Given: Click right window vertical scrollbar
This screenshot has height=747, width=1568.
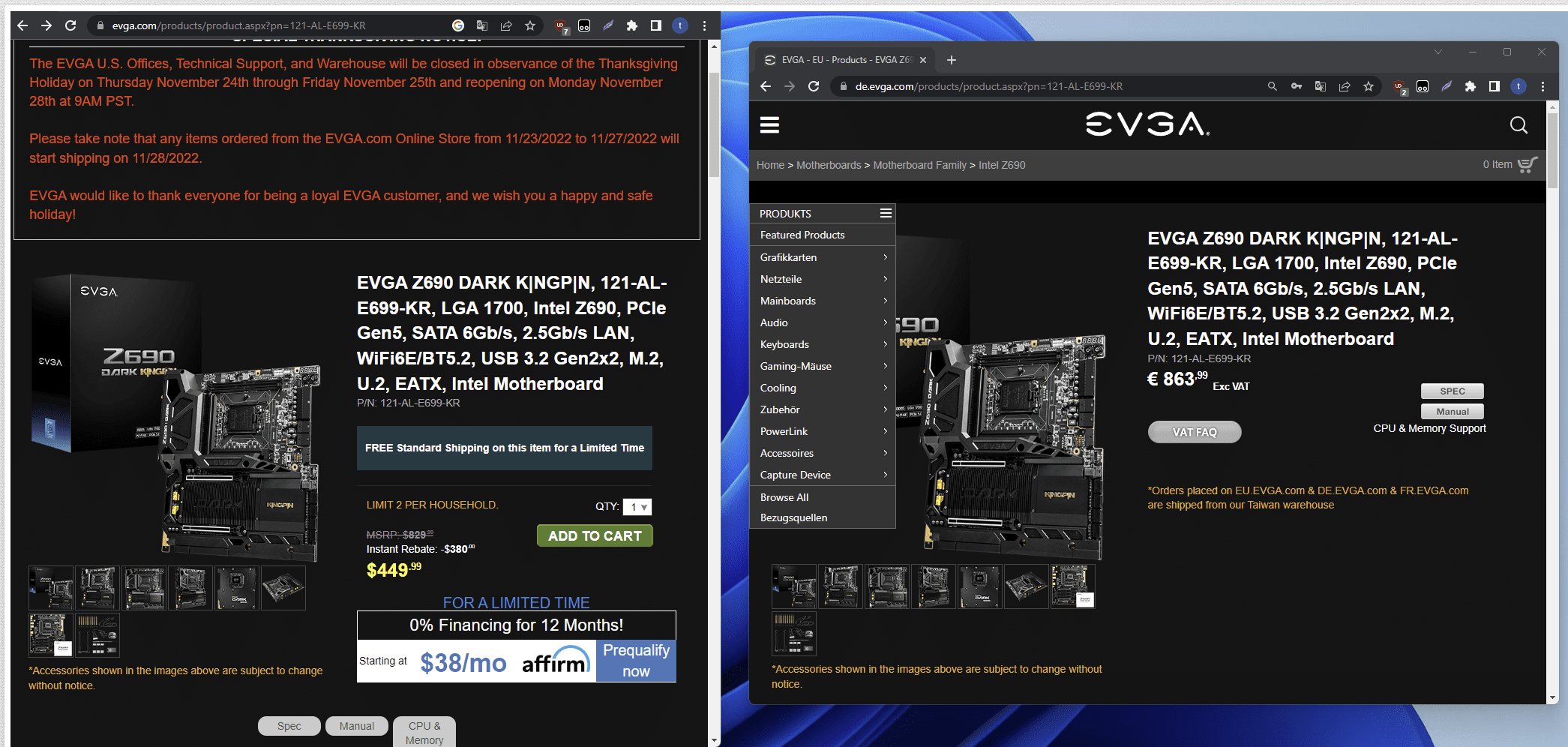Looking at the screenshot, I should 1552,150.
